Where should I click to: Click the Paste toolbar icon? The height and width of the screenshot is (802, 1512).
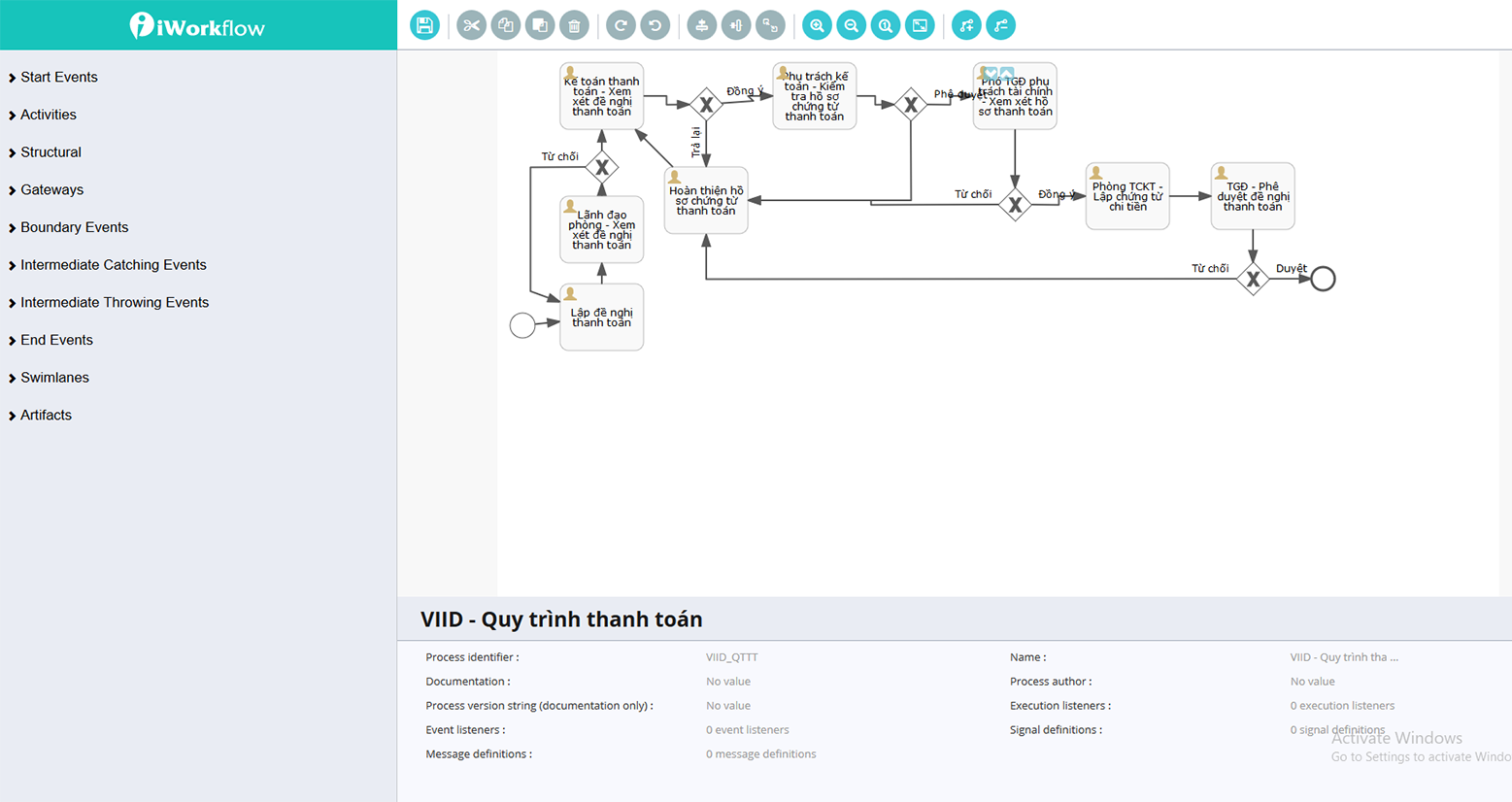[x=540, y=25]
